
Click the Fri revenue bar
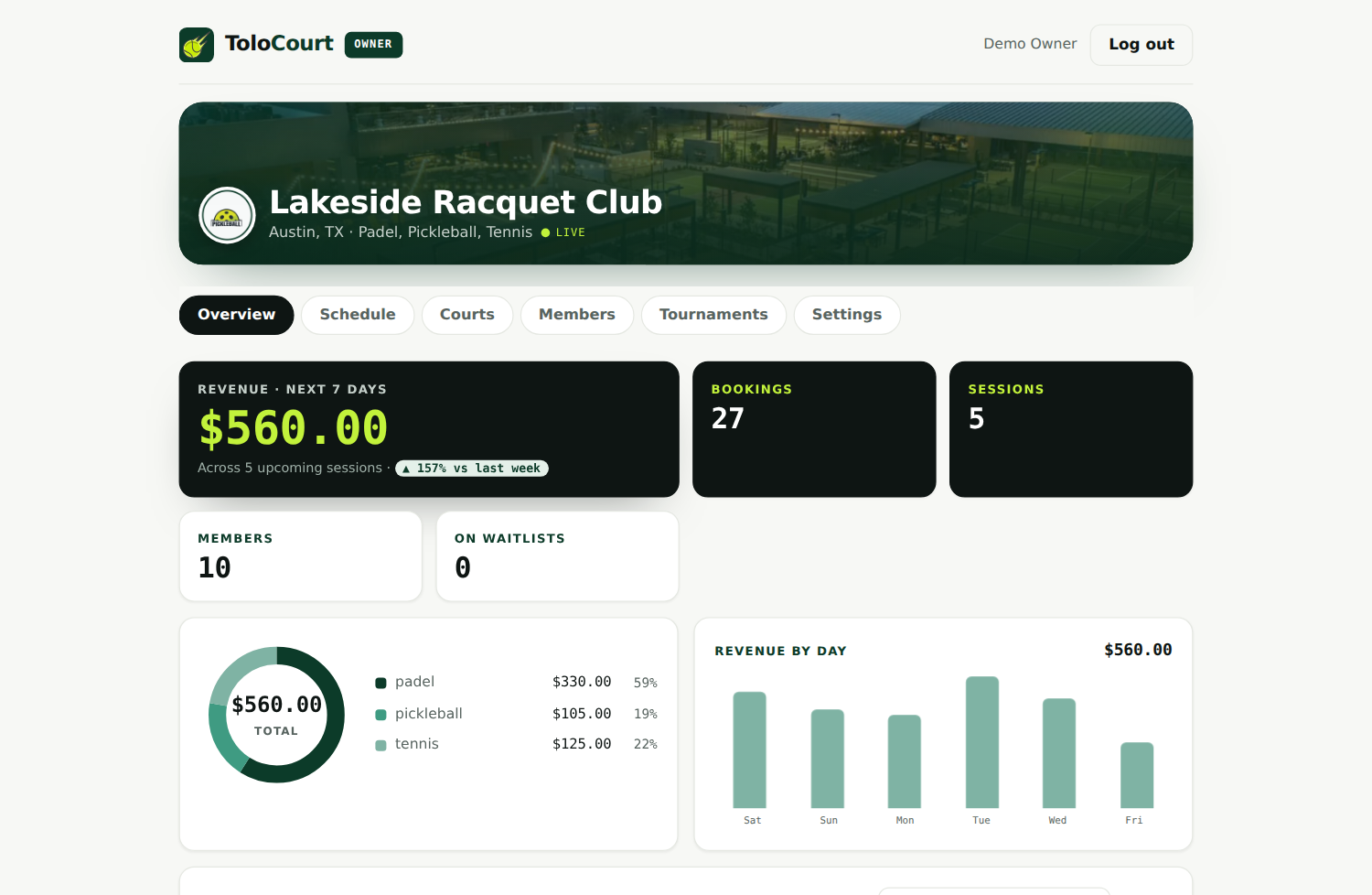[1137, 775]
